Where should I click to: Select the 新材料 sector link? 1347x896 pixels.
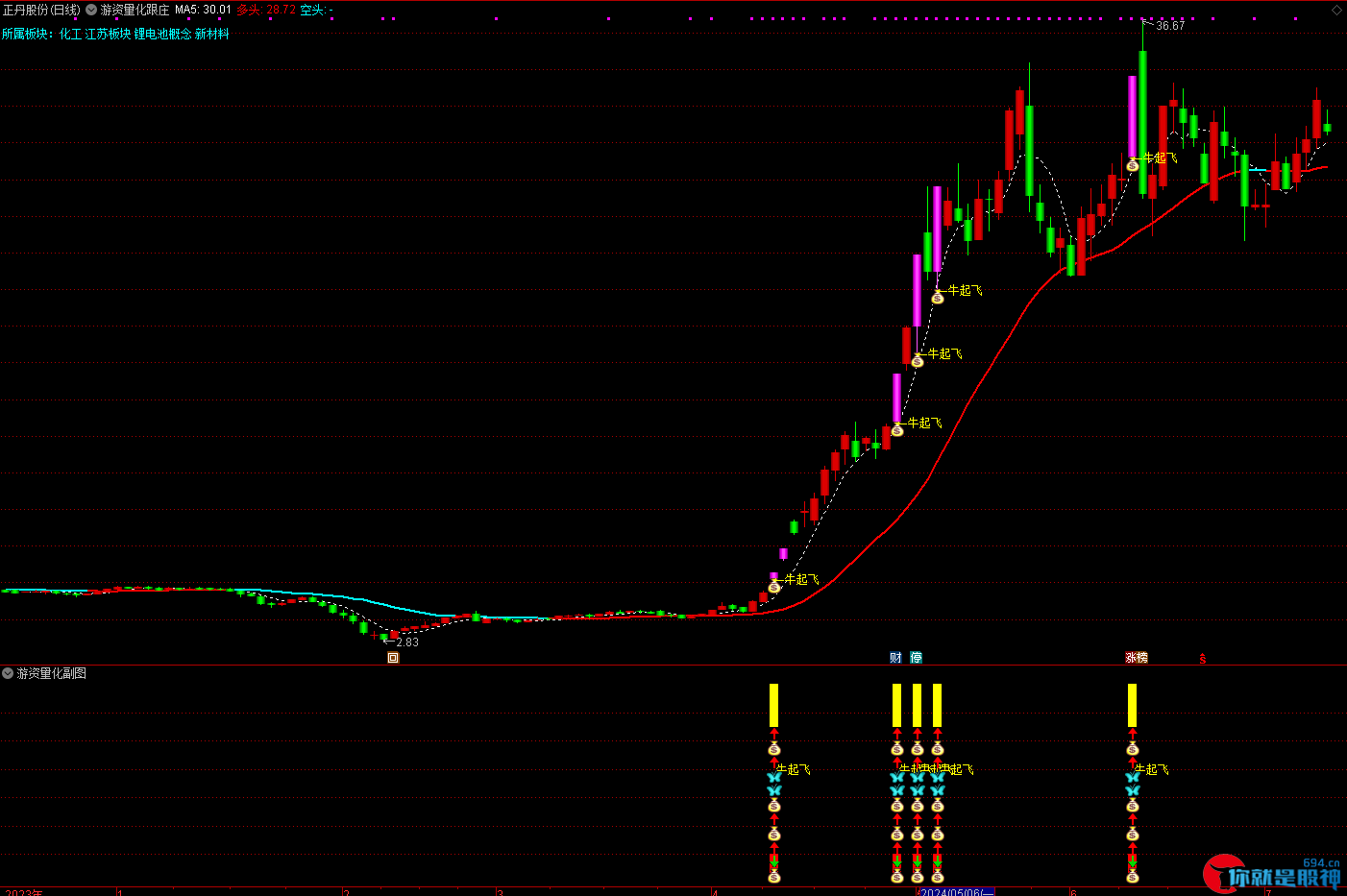click(212, 34)
